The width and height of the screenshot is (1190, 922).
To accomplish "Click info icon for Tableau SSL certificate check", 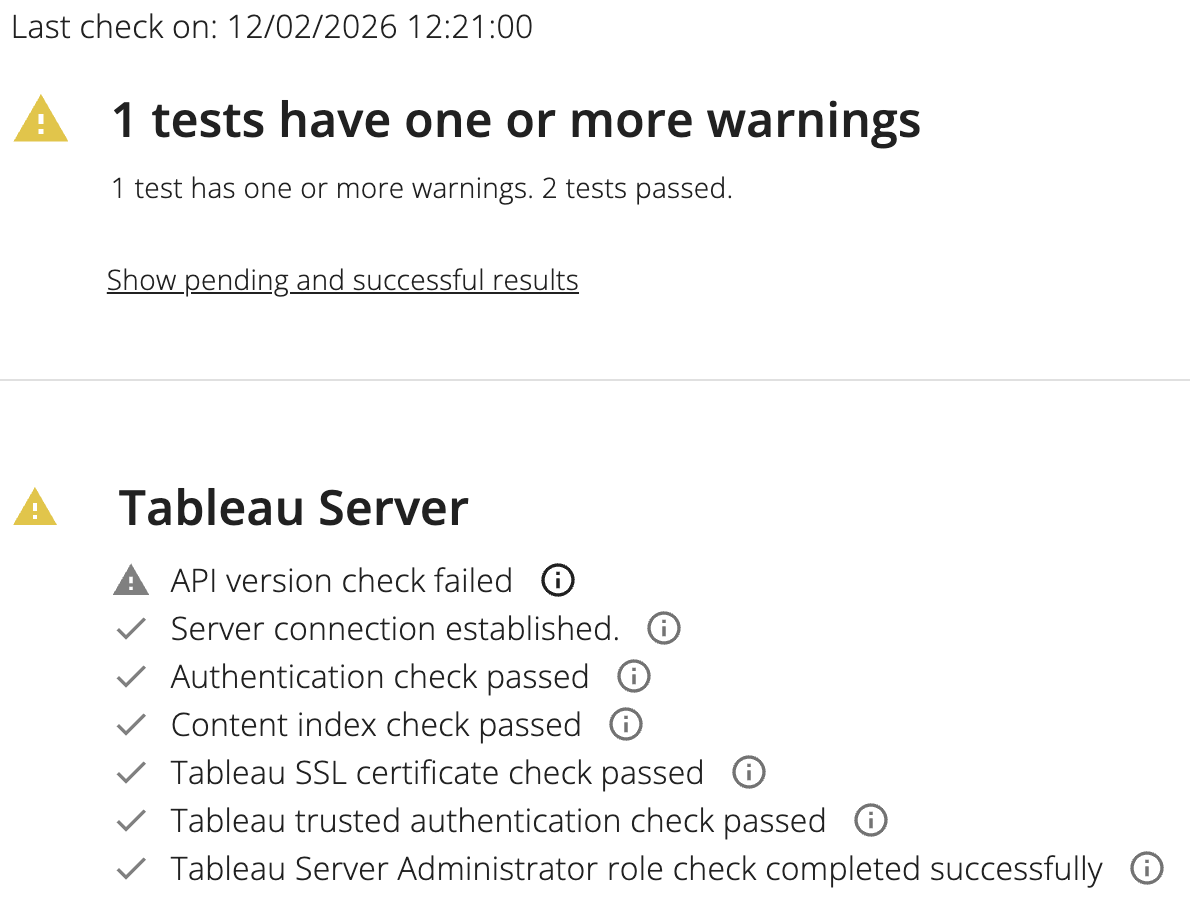I will pyautogui.click(x=748, y=772).
